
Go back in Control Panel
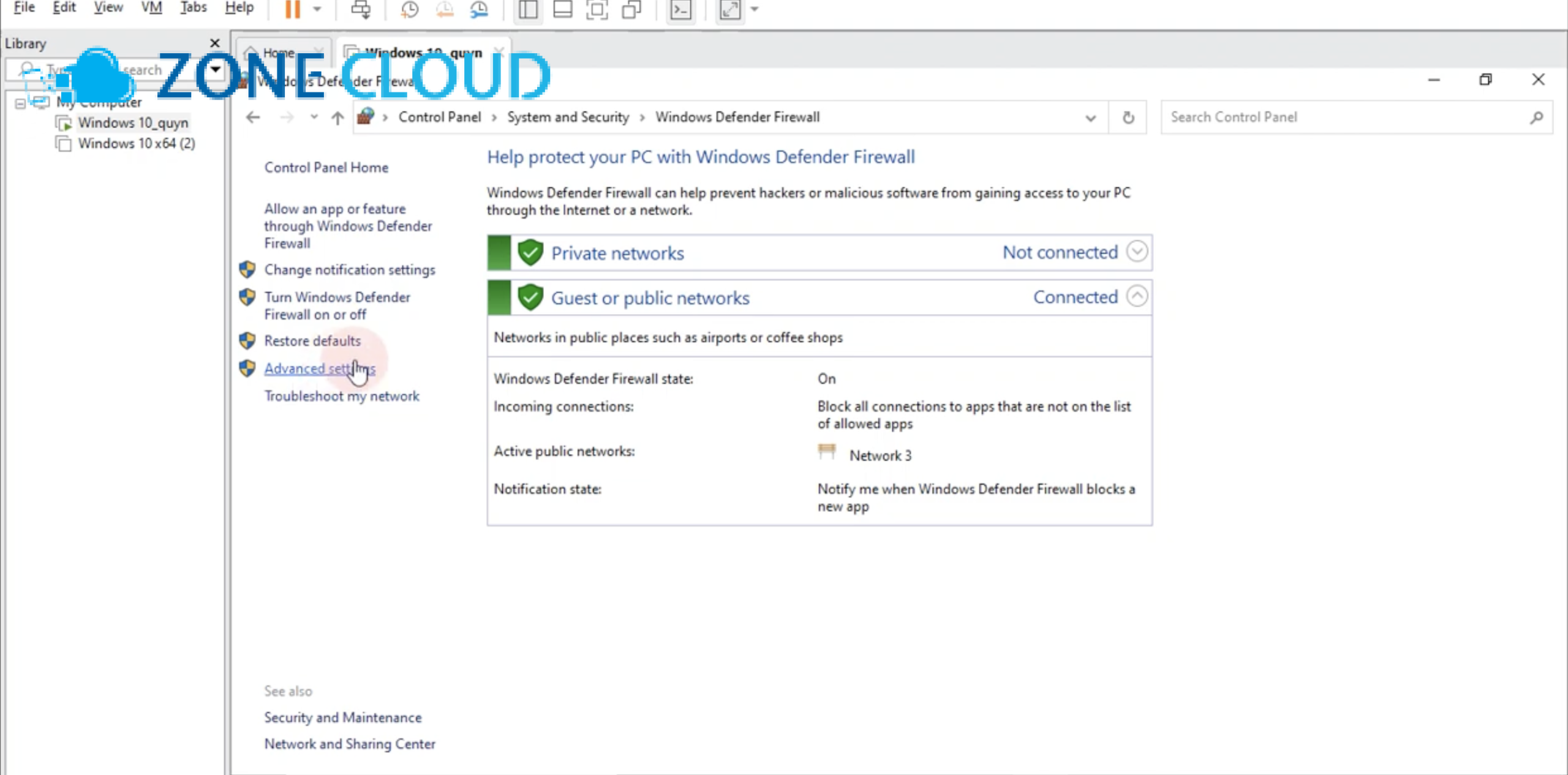253,118
